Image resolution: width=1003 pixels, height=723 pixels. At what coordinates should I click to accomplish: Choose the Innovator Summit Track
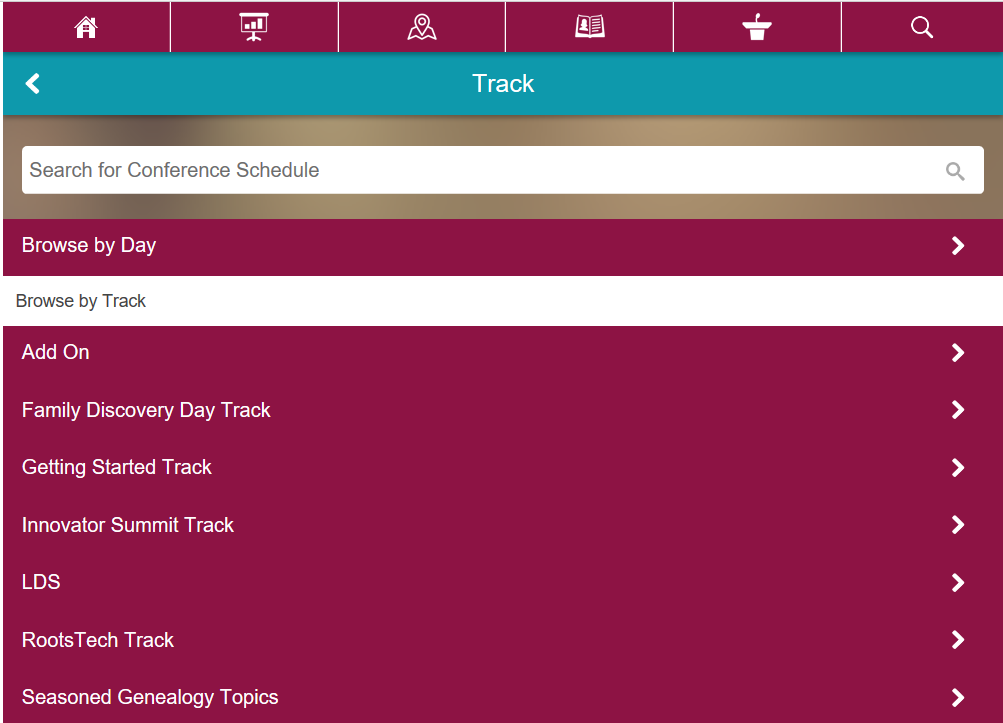pyautogui.click(x=503, y=525)
